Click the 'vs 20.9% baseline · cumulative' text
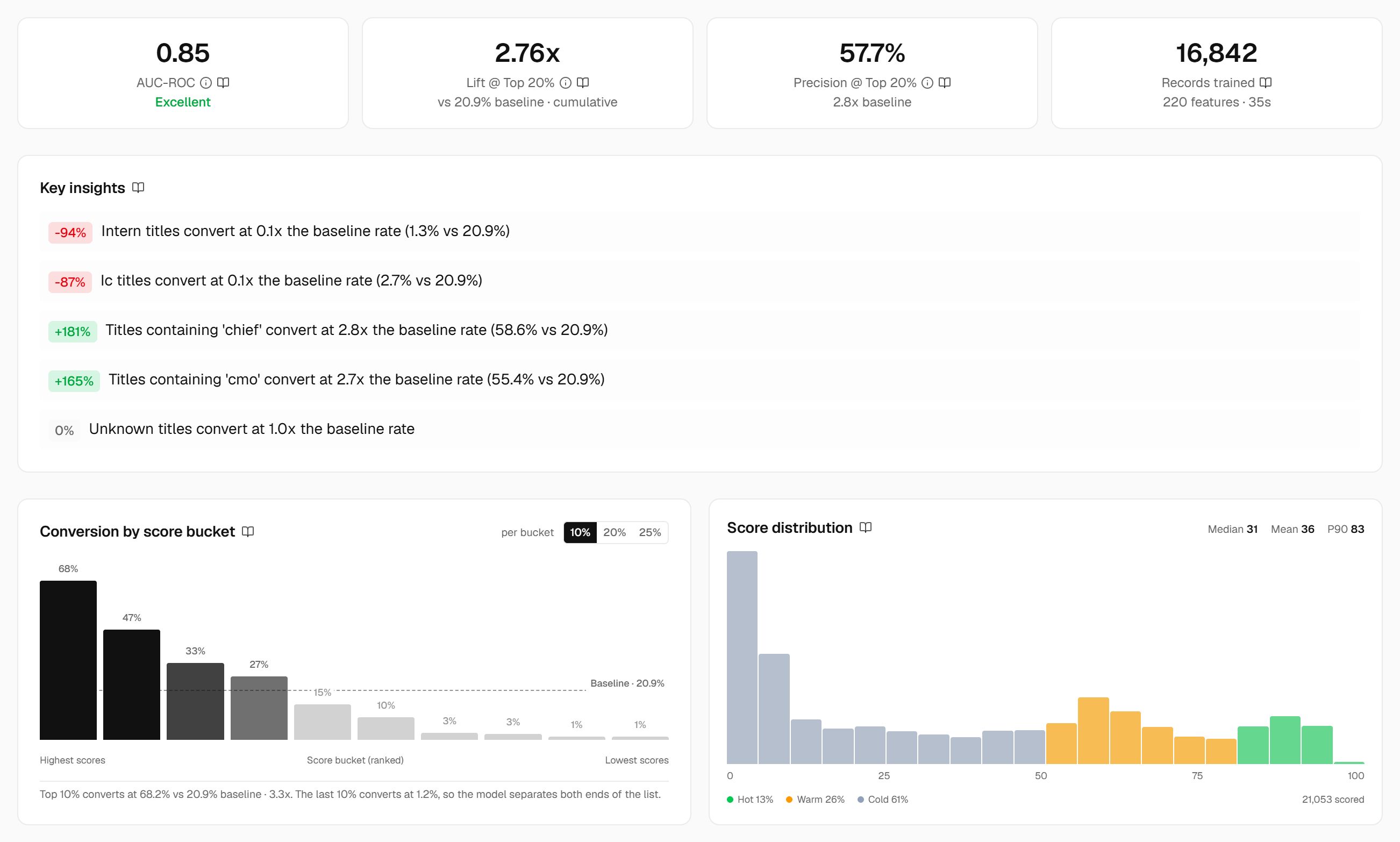1400x842 pixels. click(527, 102)
